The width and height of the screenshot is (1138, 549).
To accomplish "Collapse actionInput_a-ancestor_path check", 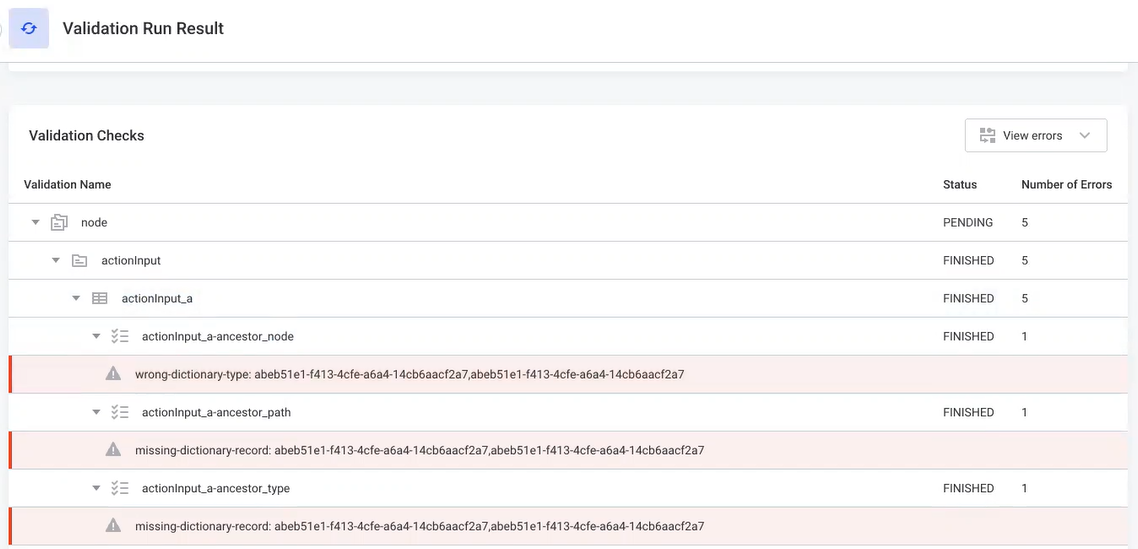I will click(96, 413).
